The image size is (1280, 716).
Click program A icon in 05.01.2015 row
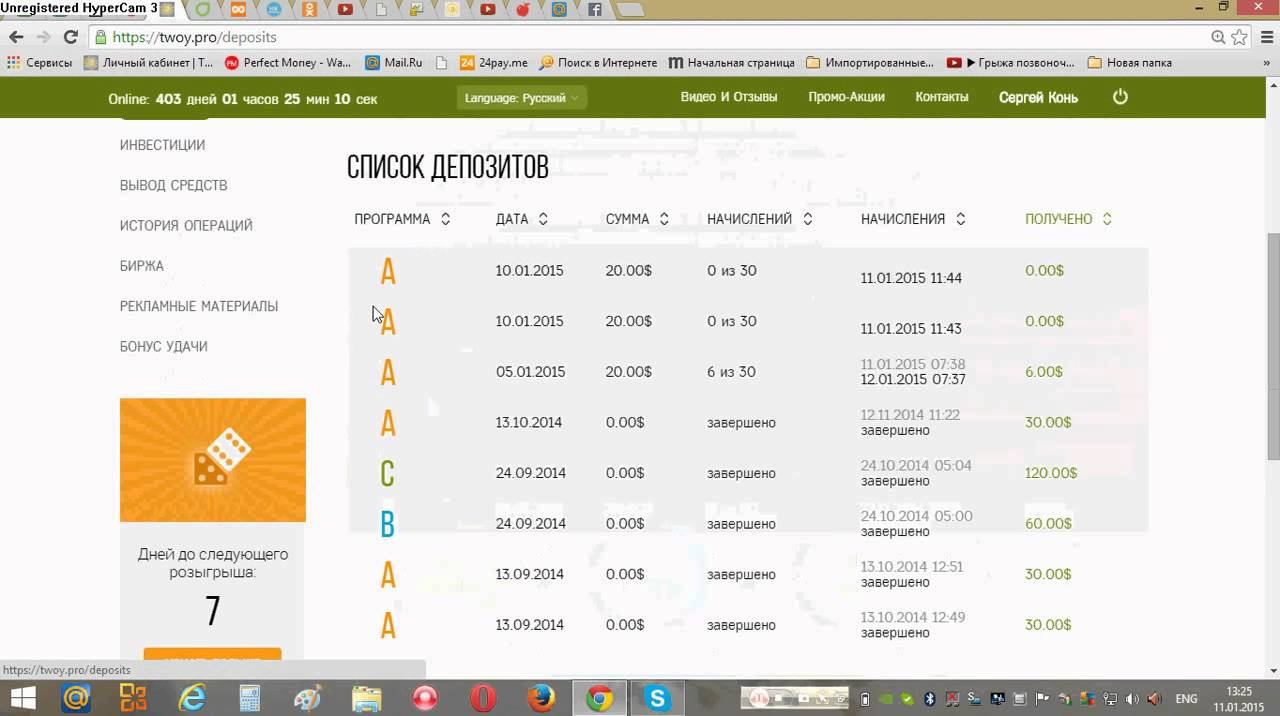point(388,372)
